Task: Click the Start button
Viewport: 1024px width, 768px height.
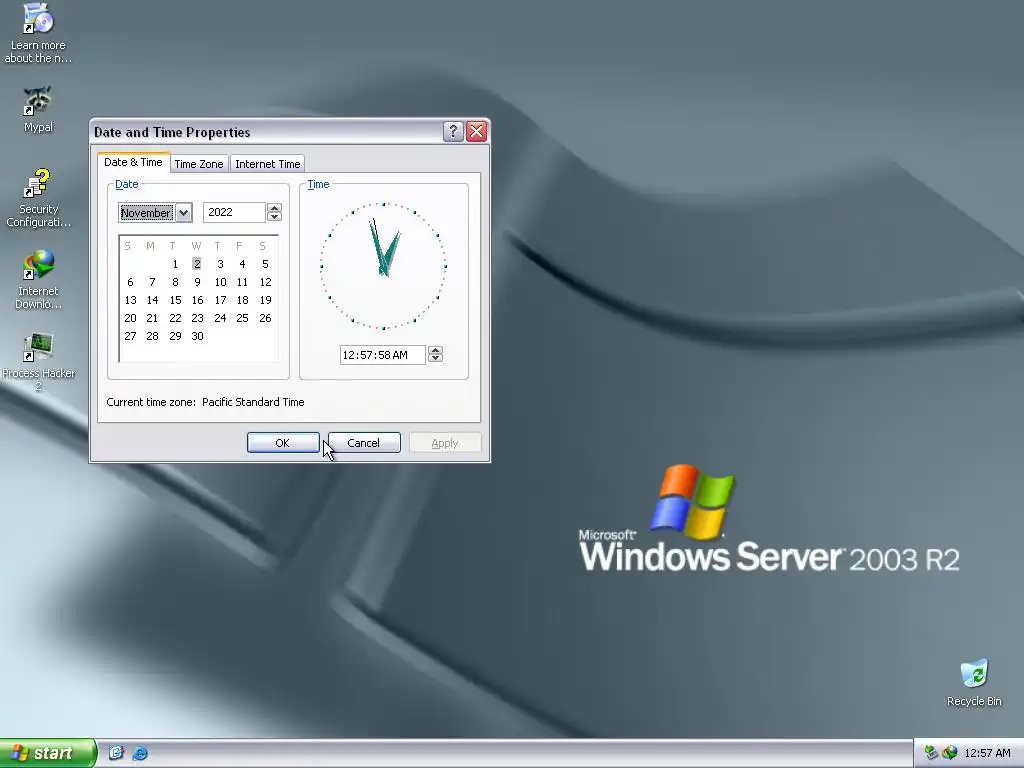Action: tap(48, 753)
